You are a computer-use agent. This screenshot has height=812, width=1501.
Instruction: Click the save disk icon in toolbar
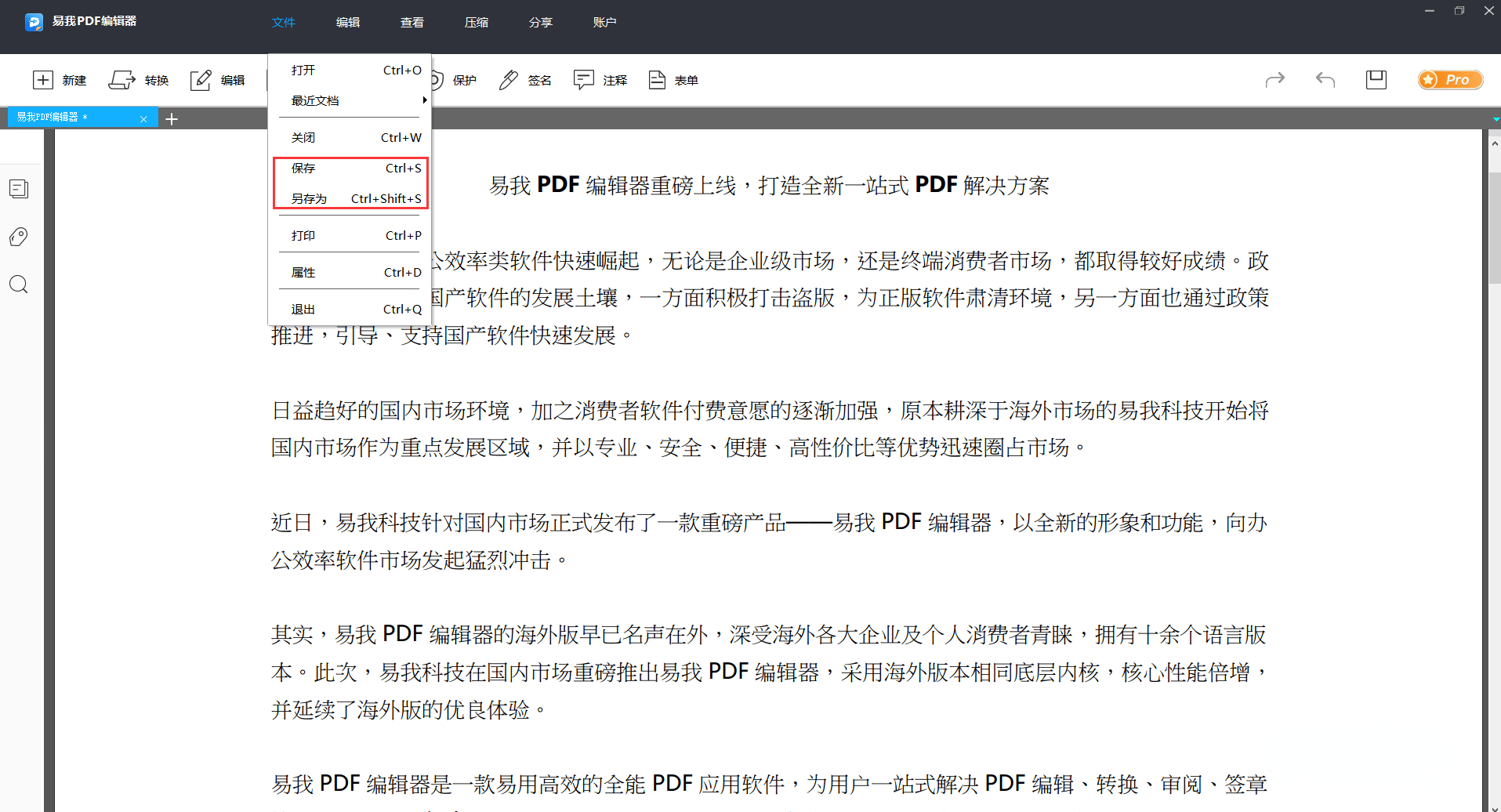[x=1376, y=79]
